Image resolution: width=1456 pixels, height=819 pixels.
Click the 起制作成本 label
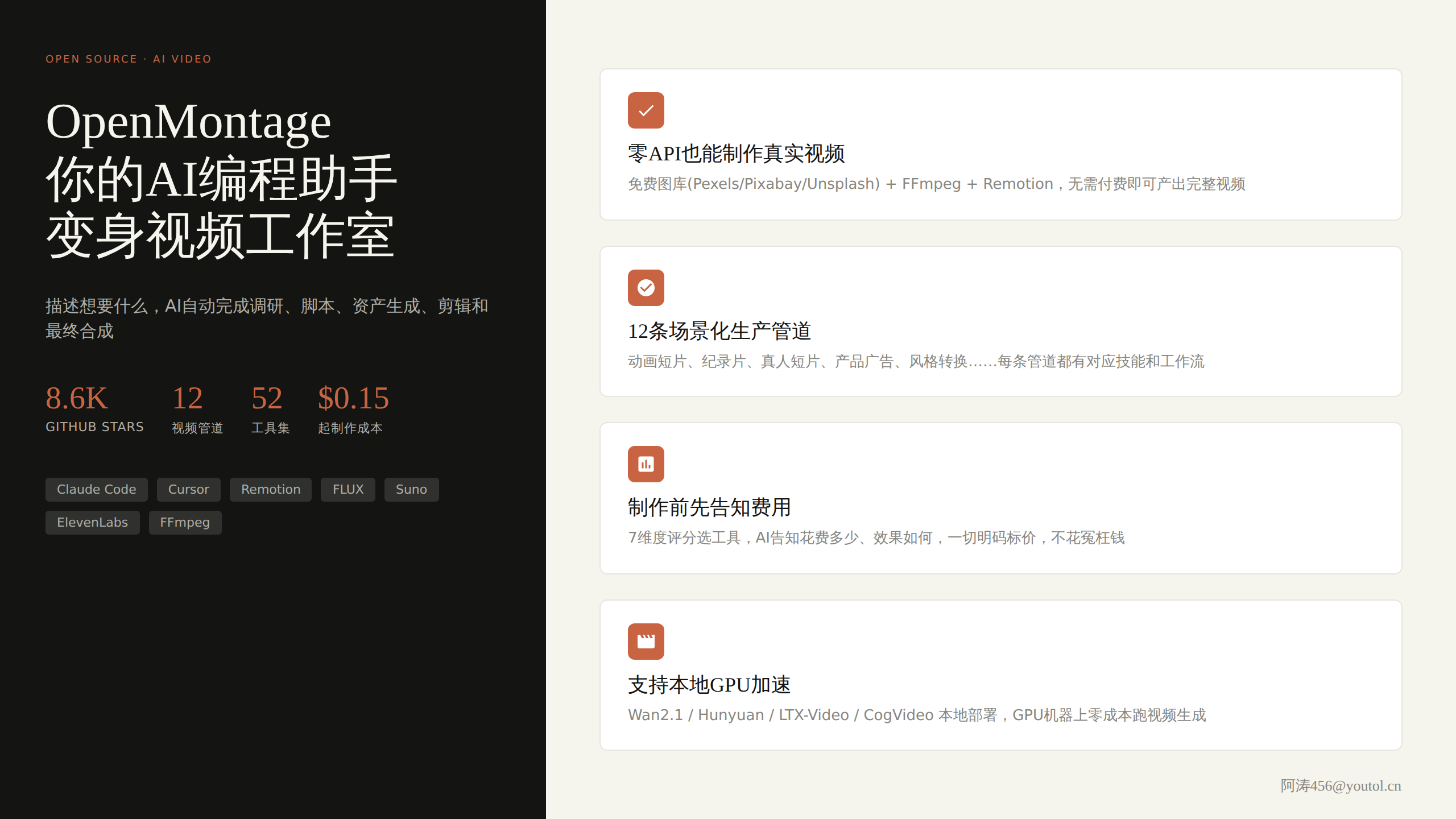coord(350,428)
